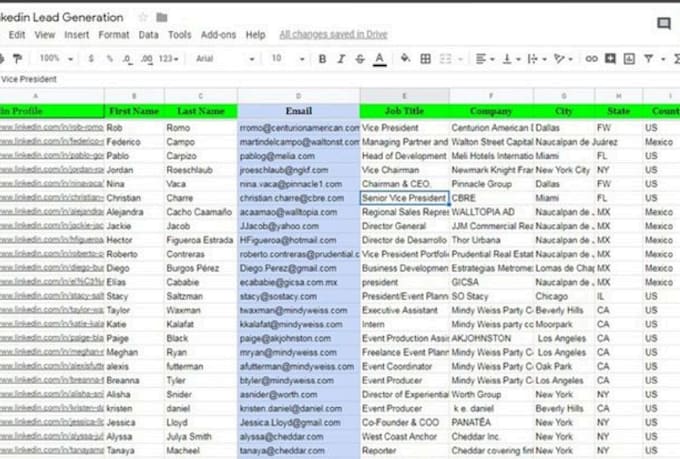Format as currency with dollar icon
Screen dimensions: 680x459
pos(91,58)
